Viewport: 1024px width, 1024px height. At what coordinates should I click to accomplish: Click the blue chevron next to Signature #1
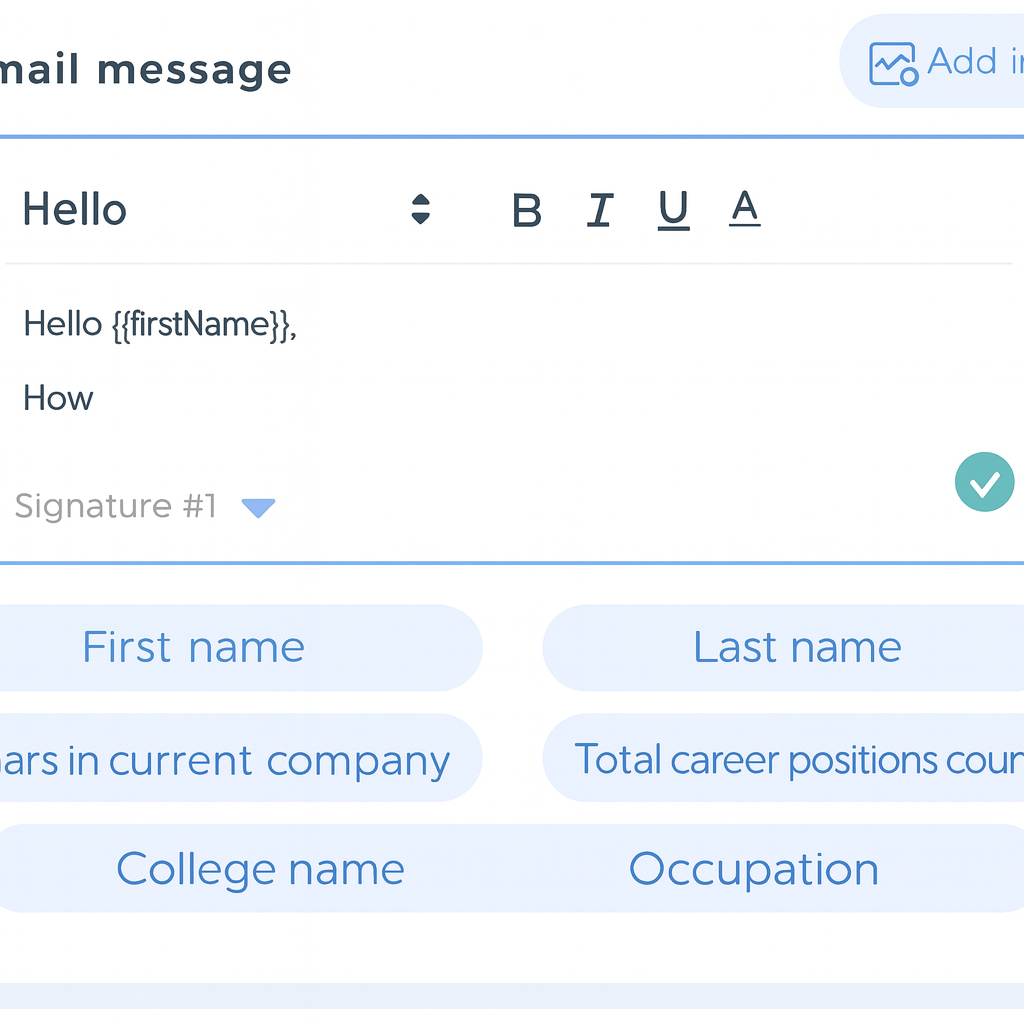[259, 508]
